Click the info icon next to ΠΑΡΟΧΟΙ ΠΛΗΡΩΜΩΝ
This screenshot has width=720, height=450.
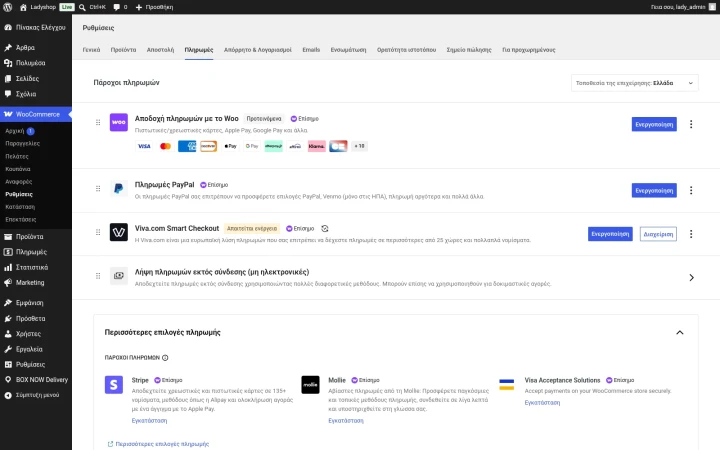point(165,358)
